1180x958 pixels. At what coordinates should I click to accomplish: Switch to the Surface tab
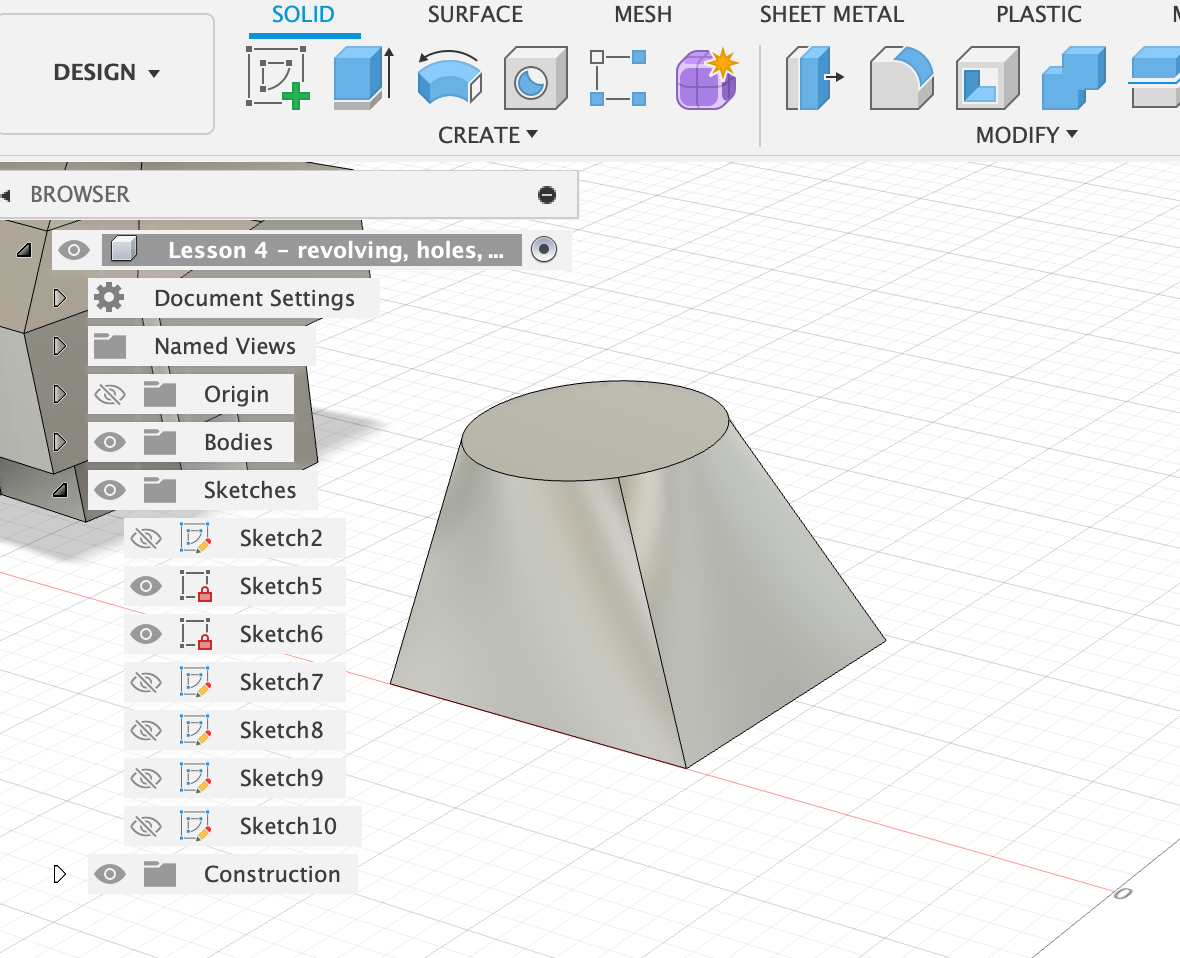click(x=475, y=15)
